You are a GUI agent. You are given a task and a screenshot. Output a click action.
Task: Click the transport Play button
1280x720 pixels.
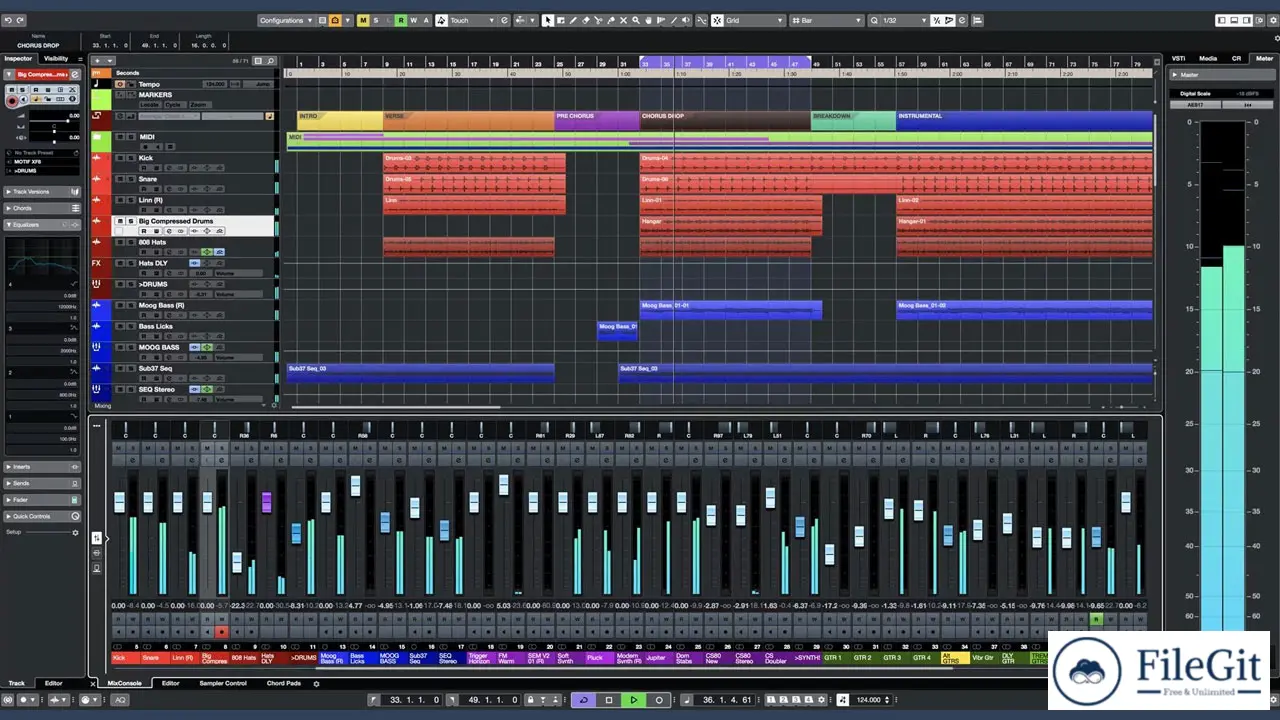pos(634,700)
